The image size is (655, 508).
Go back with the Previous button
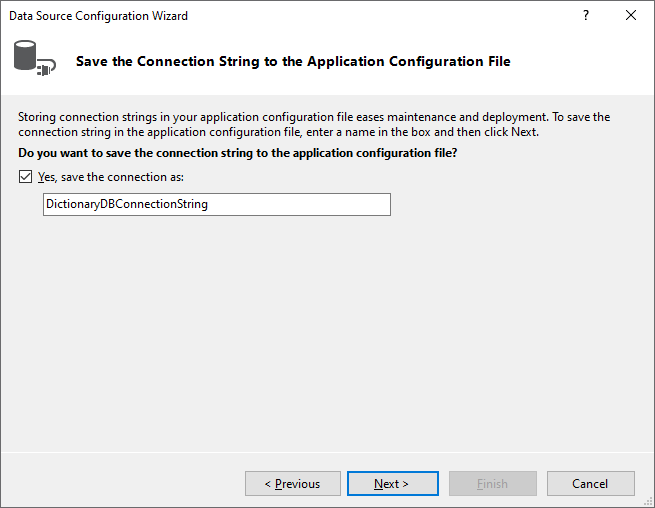click(291, 484)
